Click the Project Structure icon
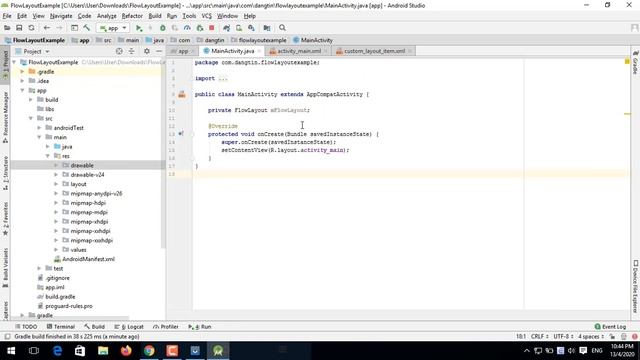 click(x=267, y=28)
